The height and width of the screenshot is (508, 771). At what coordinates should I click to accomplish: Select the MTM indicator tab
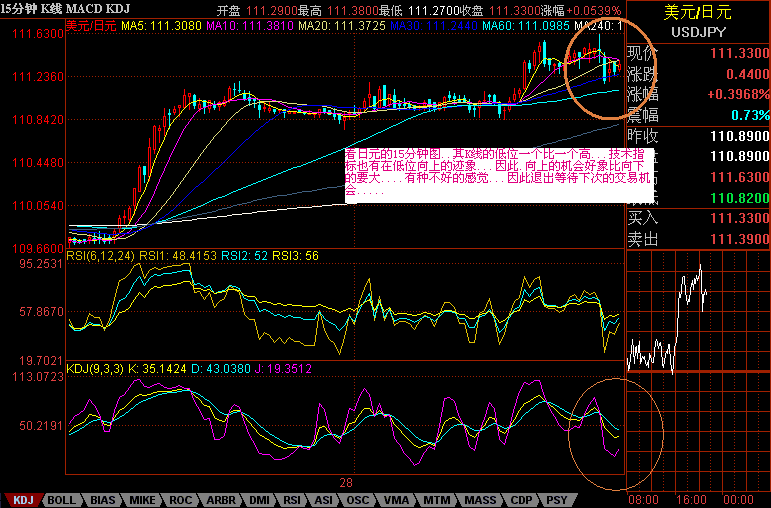[x=437, y=500]
